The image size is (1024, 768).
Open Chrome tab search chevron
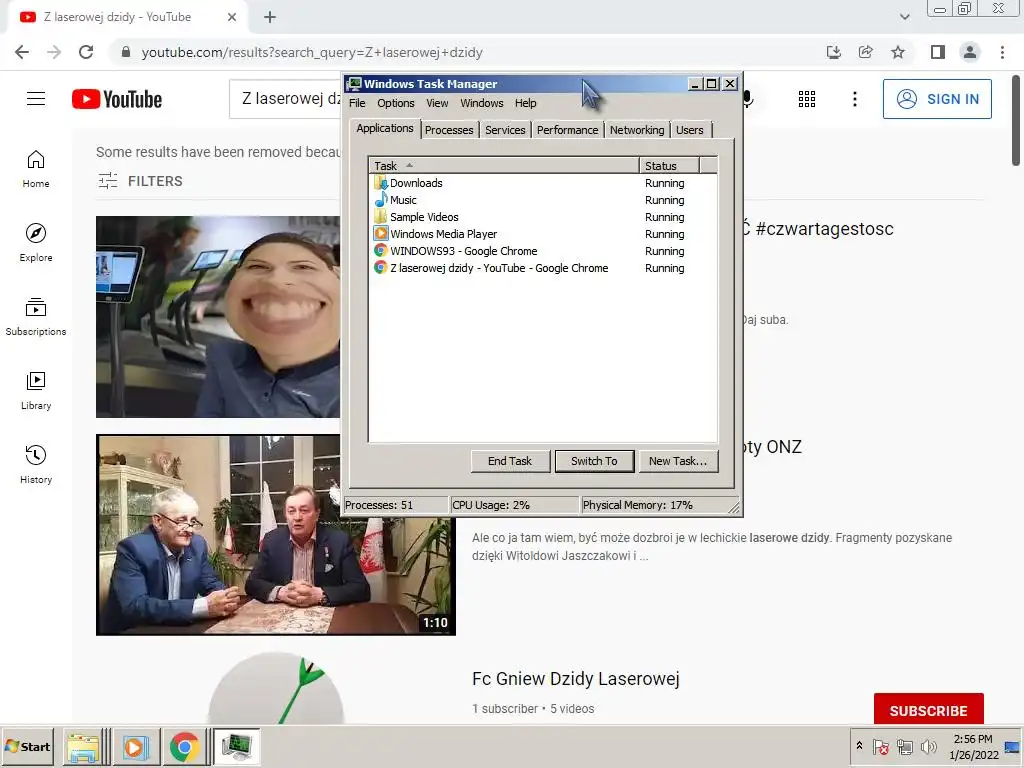904,17
